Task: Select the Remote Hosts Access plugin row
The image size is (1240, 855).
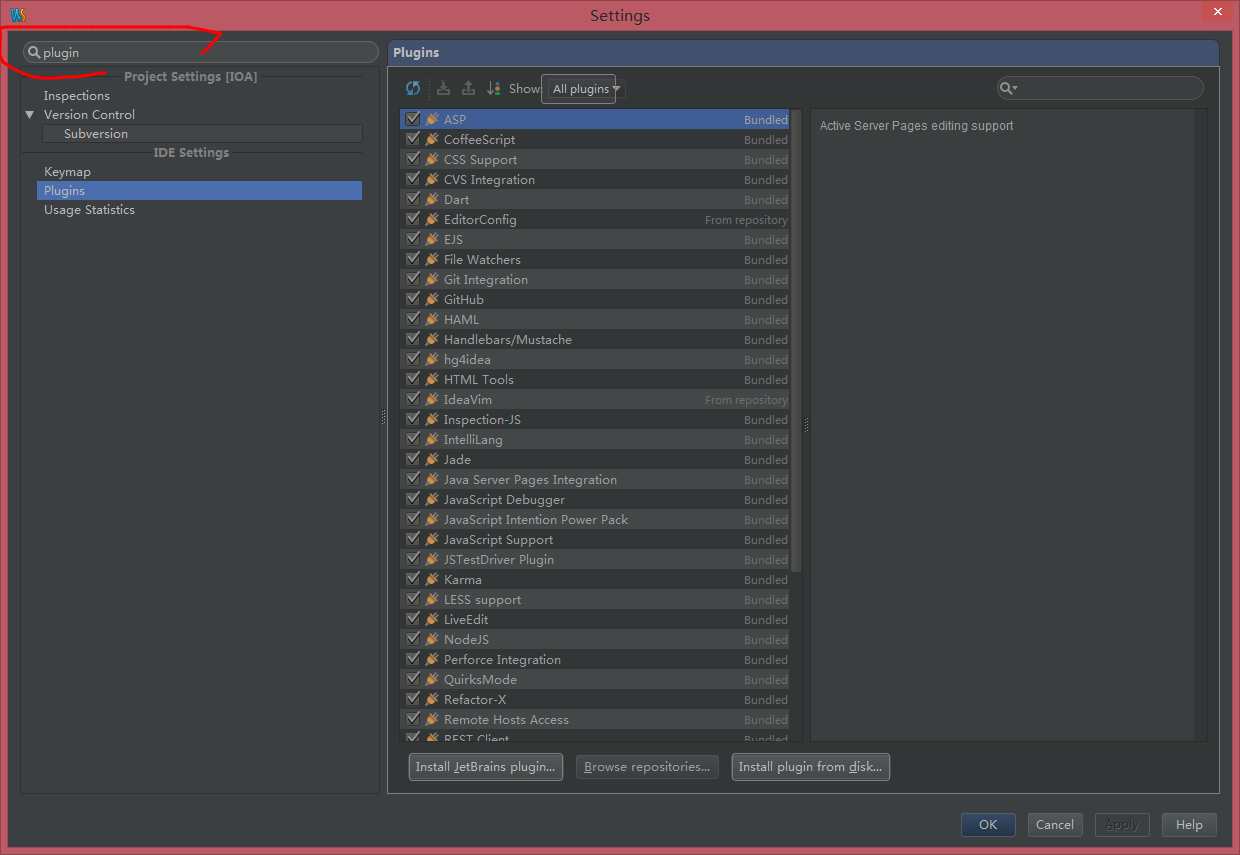Action: [x=595, y=719]
